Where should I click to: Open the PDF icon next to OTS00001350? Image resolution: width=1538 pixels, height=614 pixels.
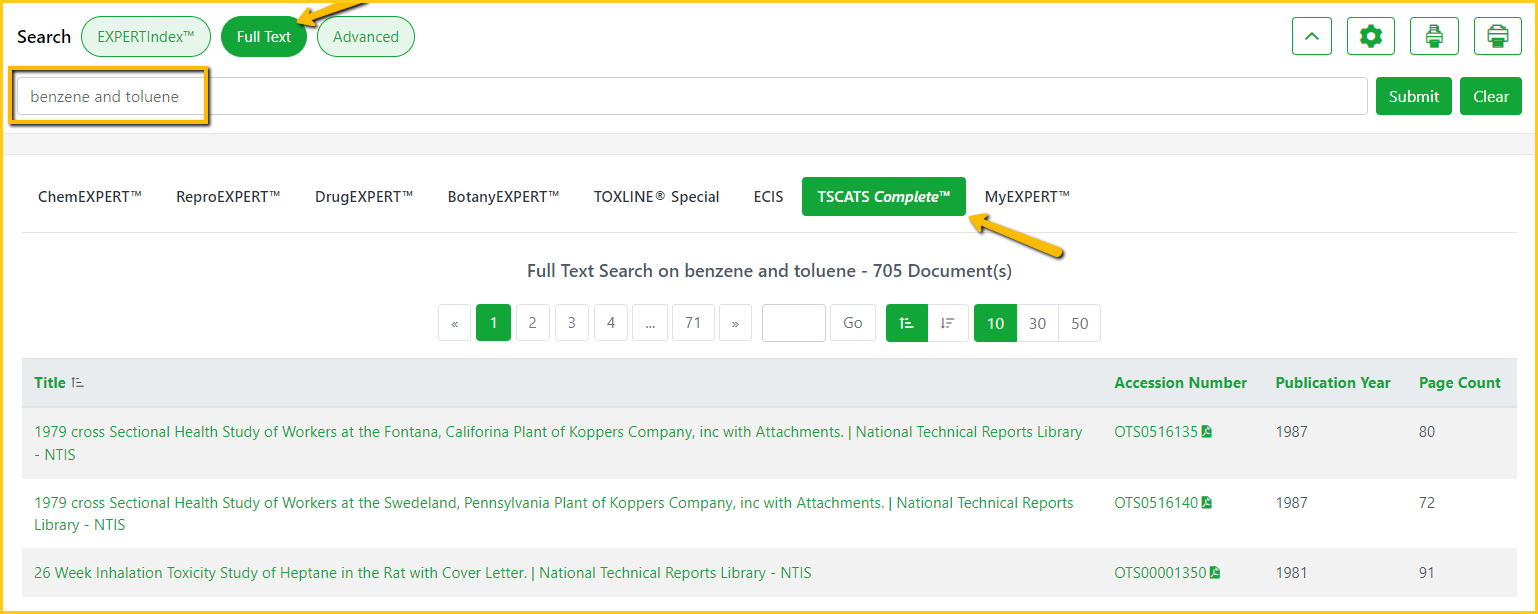point(1215,573)
